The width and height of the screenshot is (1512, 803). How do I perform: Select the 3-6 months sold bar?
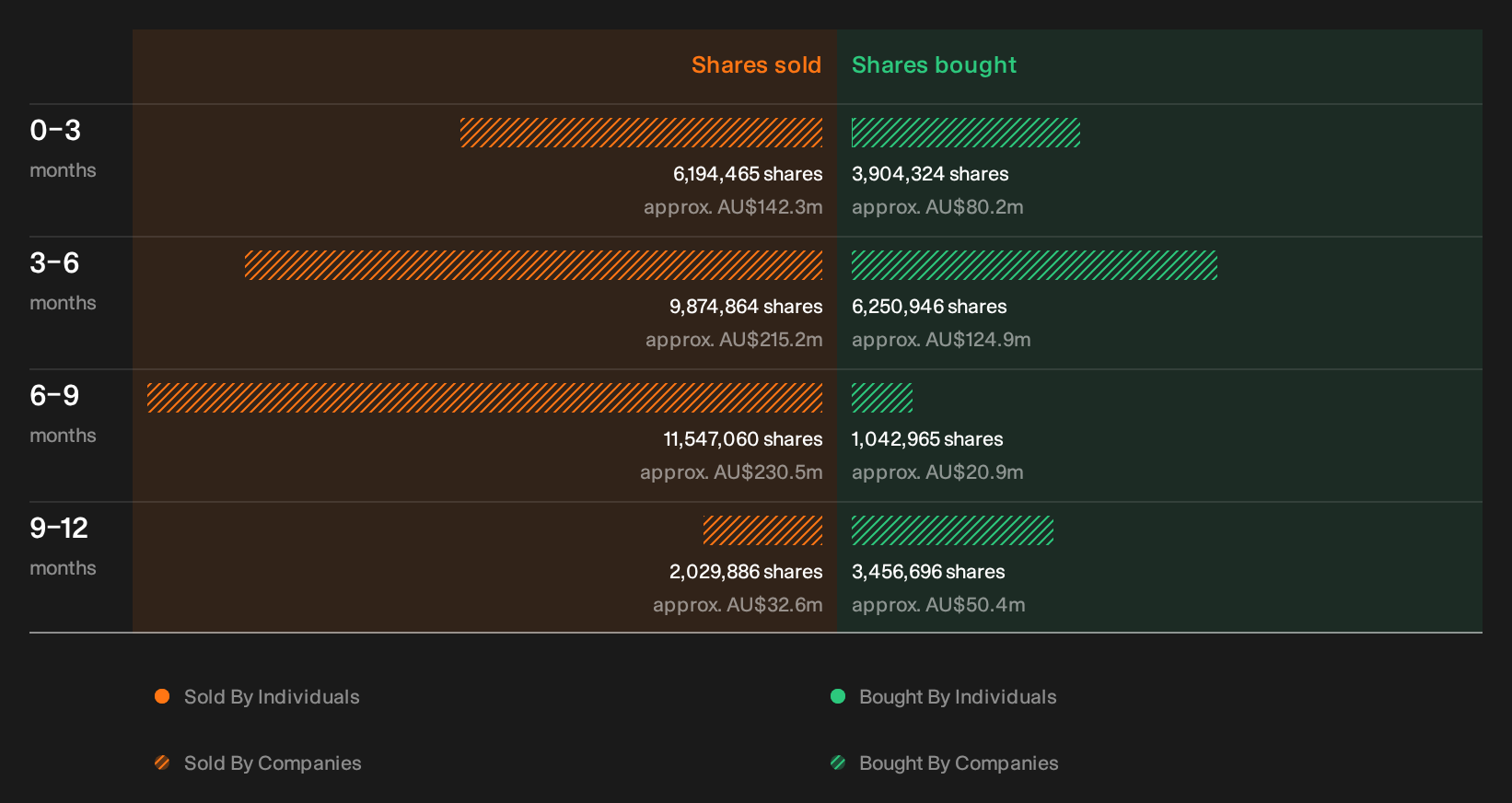(534, 265)
